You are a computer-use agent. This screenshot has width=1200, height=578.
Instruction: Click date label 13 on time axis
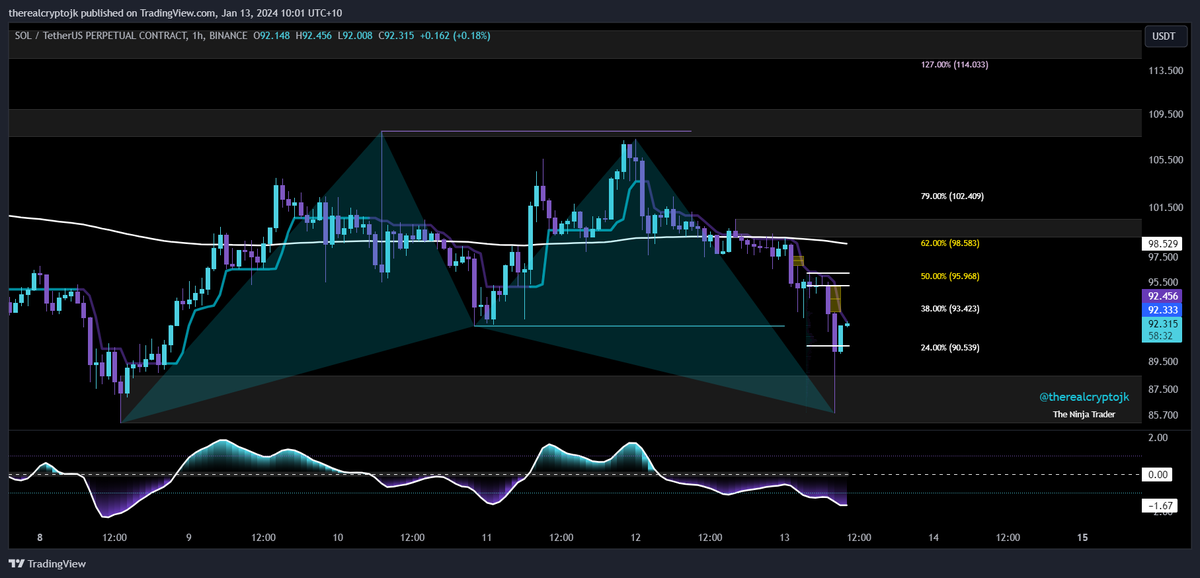[785, 537]
